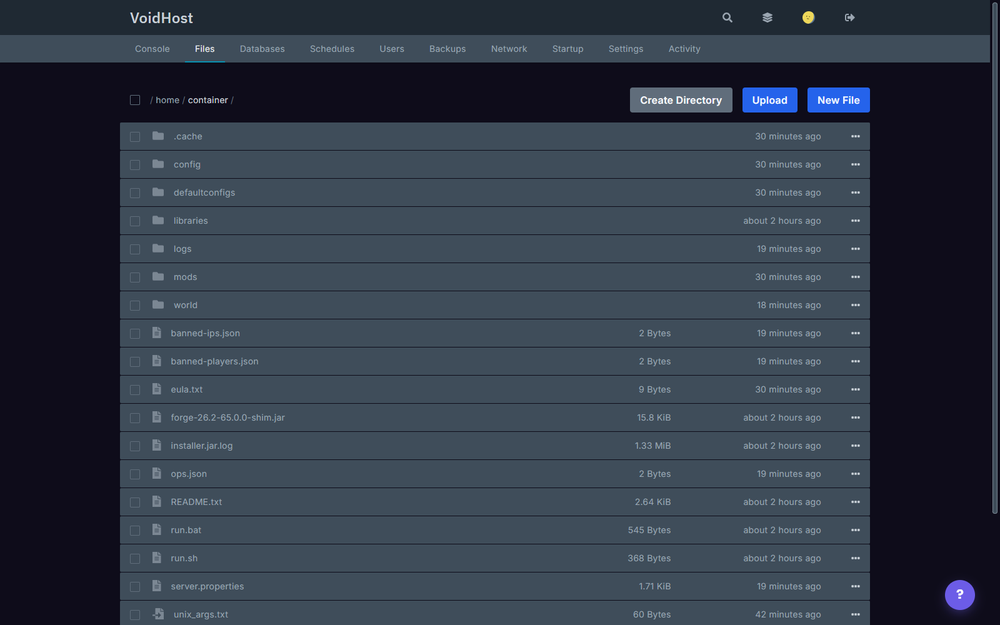Go to the Backups tab

[x=448, y=48]
